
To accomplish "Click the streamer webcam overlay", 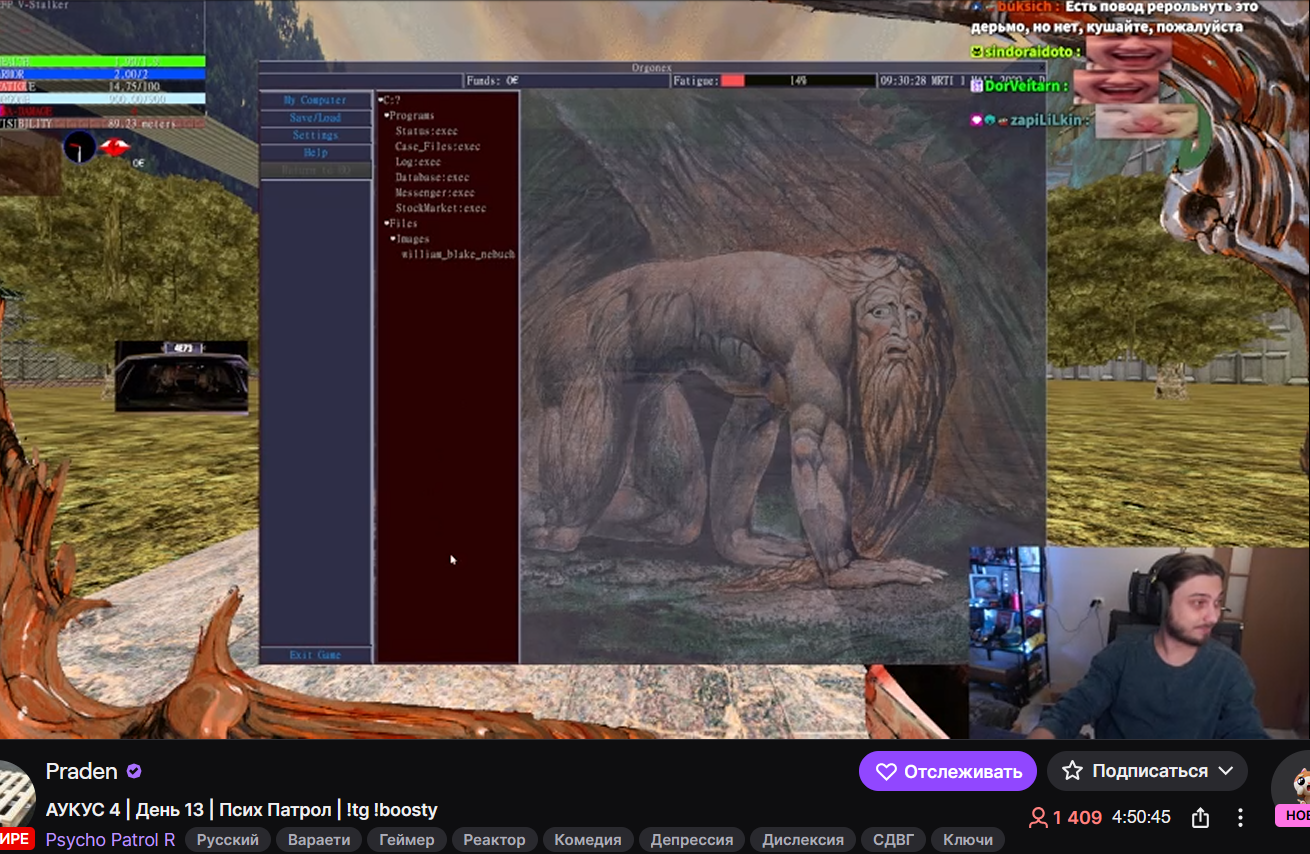I will tap(1139, 643).
